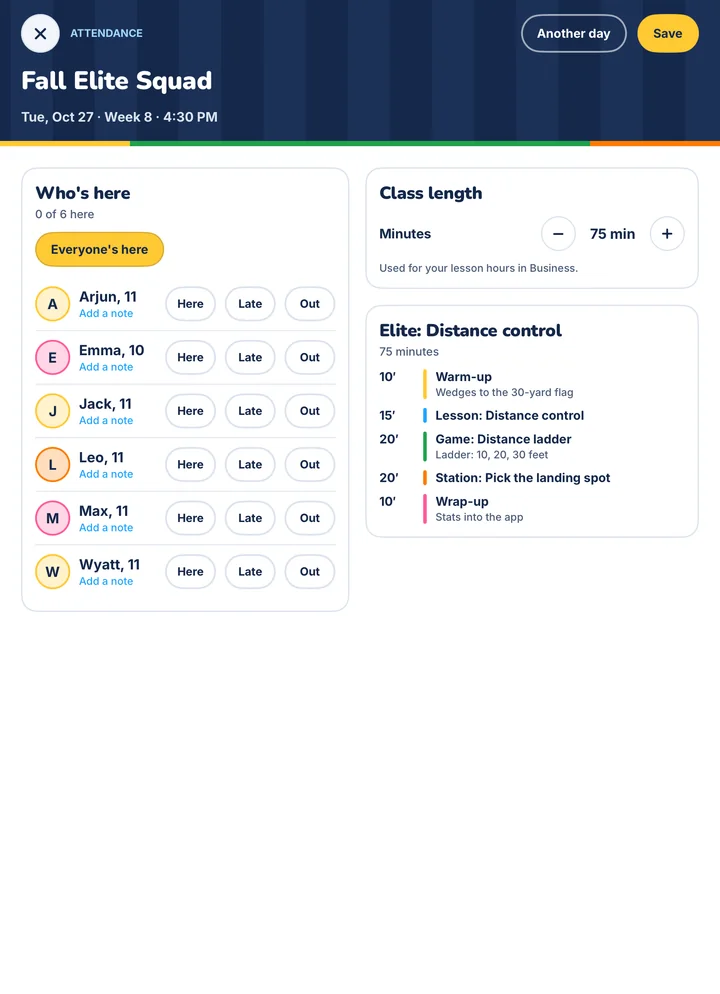Click the Stats into the app note
Viewport: 720px width, 994px height.
click(x=479, y=517)
